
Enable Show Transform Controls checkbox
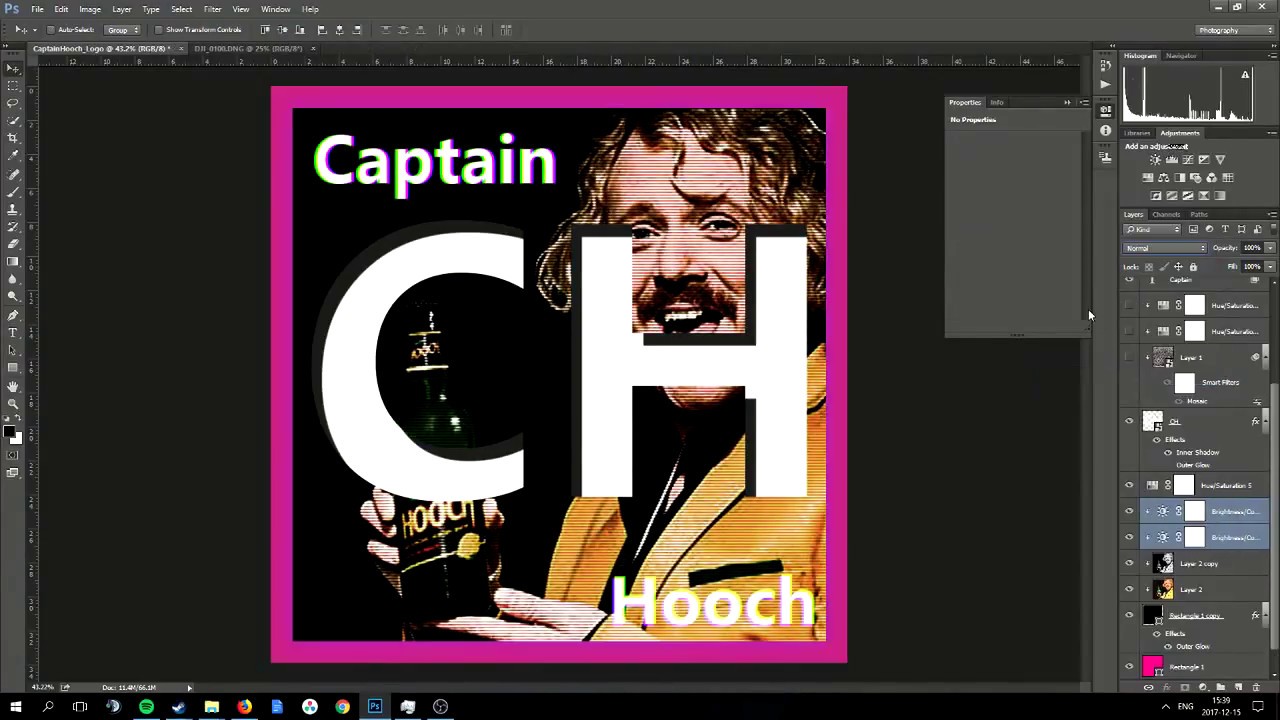(x=159, y=30)
